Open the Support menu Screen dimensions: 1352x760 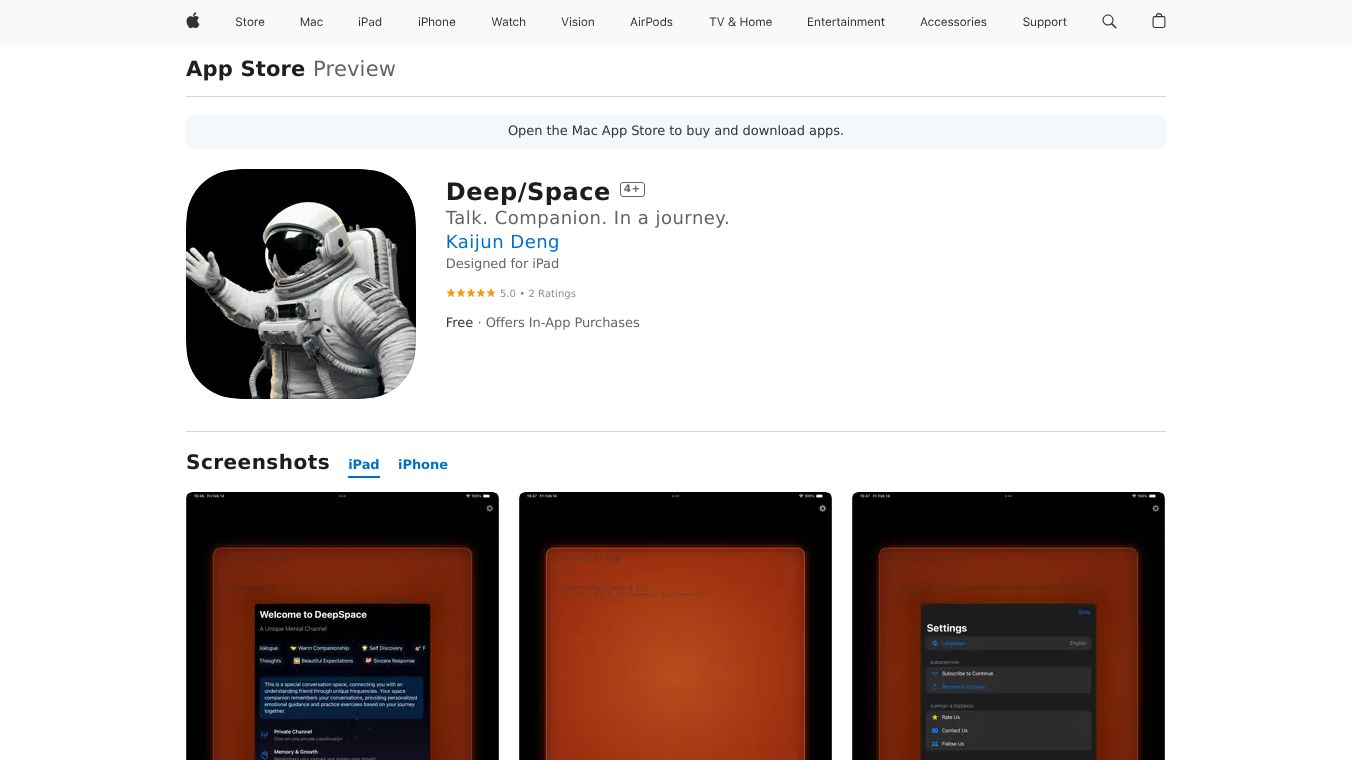(1045, 22)
